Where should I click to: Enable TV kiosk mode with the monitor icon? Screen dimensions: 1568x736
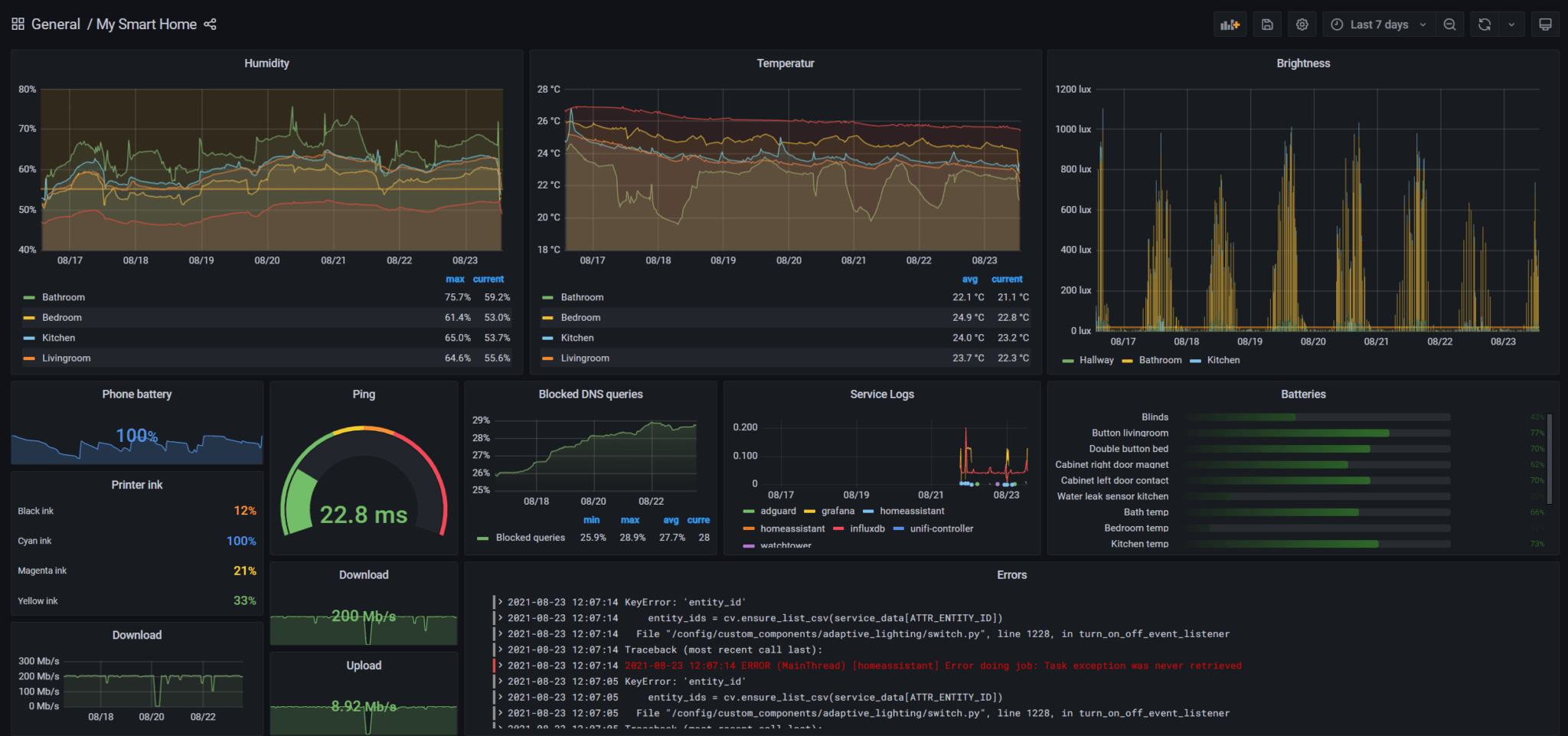coord(1545,24)
